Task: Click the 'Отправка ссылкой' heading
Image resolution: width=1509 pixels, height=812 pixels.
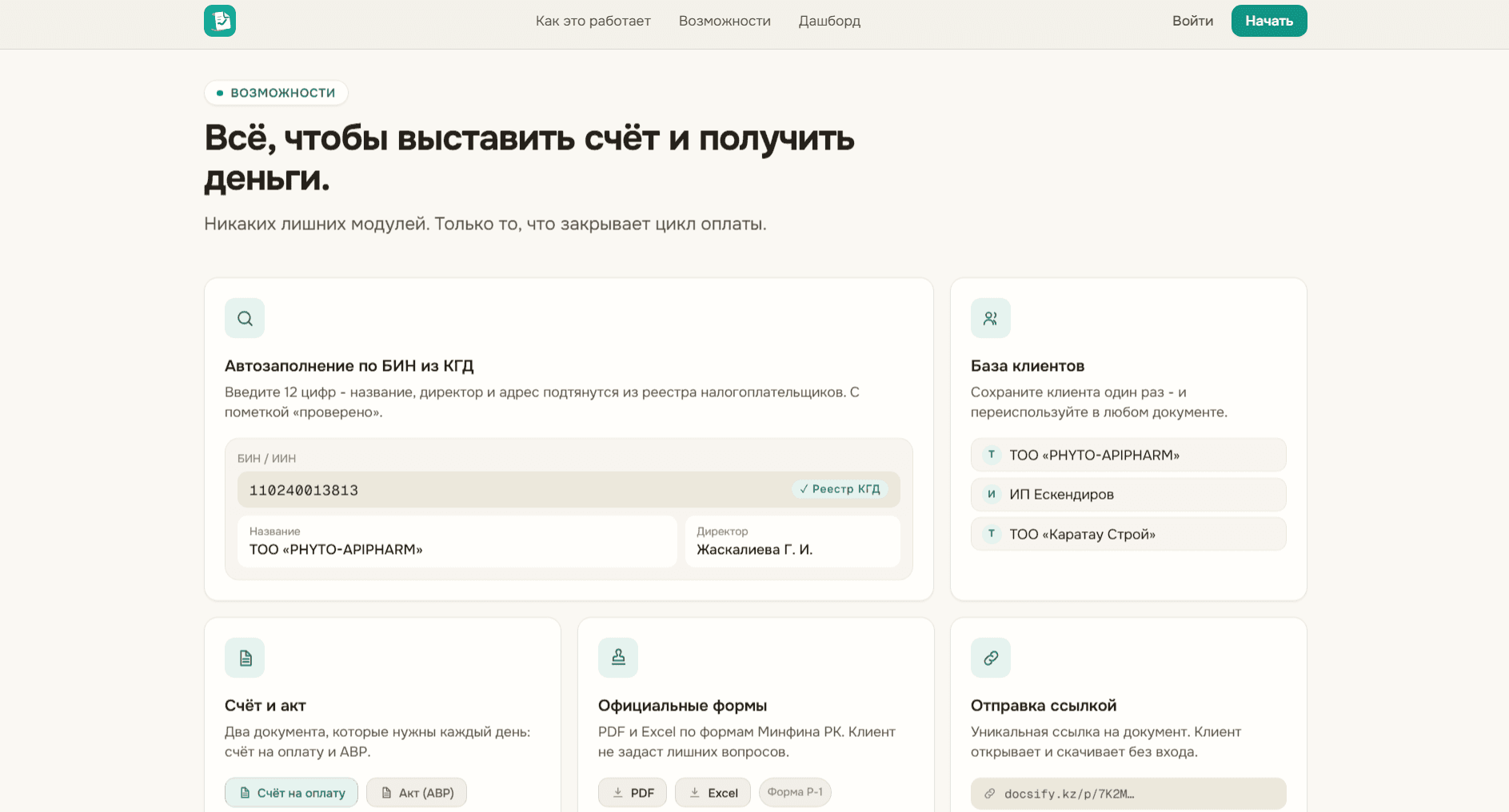Action: pyautogui.click(x=1044, y=706)
